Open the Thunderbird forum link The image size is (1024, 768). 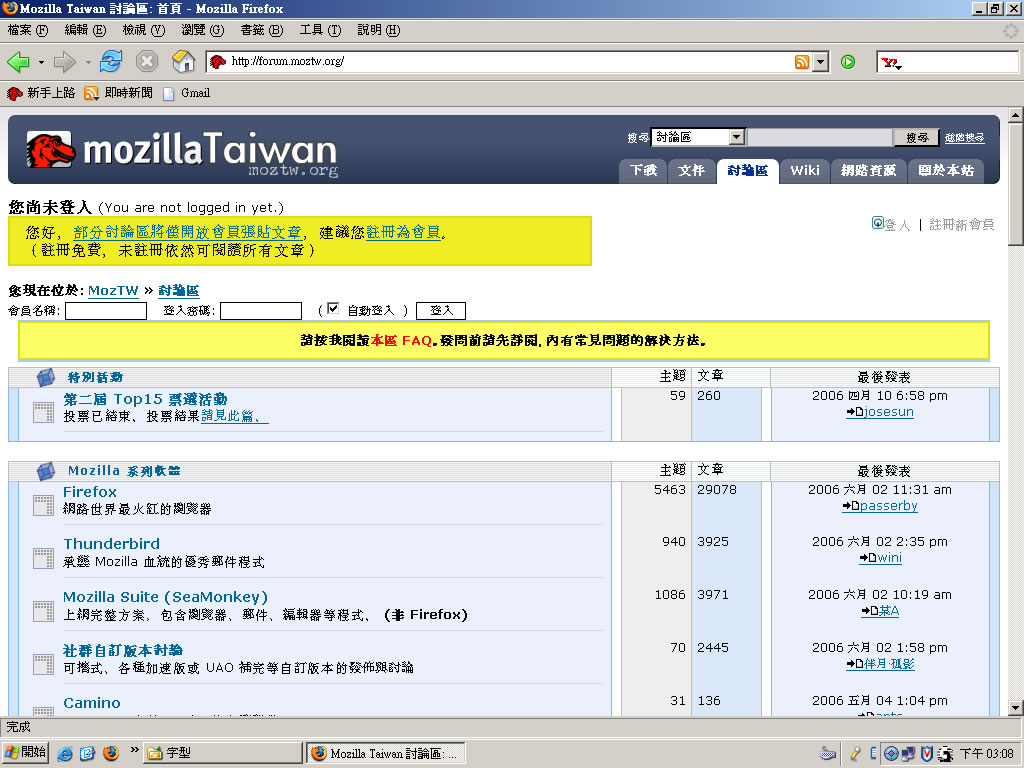click(x=111, y=543)
